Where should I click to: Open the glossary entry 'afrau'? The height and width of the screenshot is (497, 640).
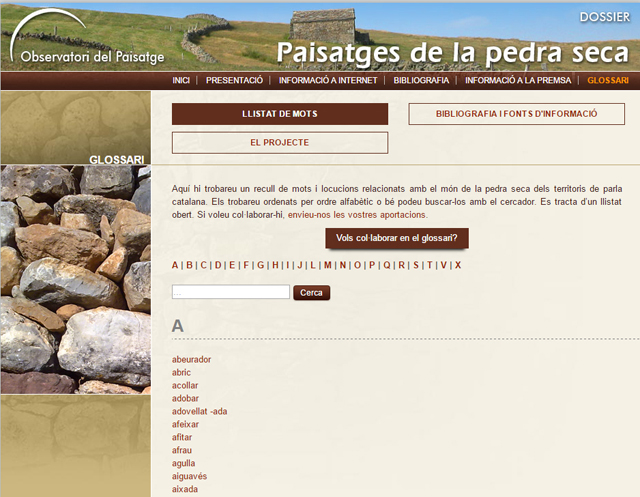tap(182, 450)
